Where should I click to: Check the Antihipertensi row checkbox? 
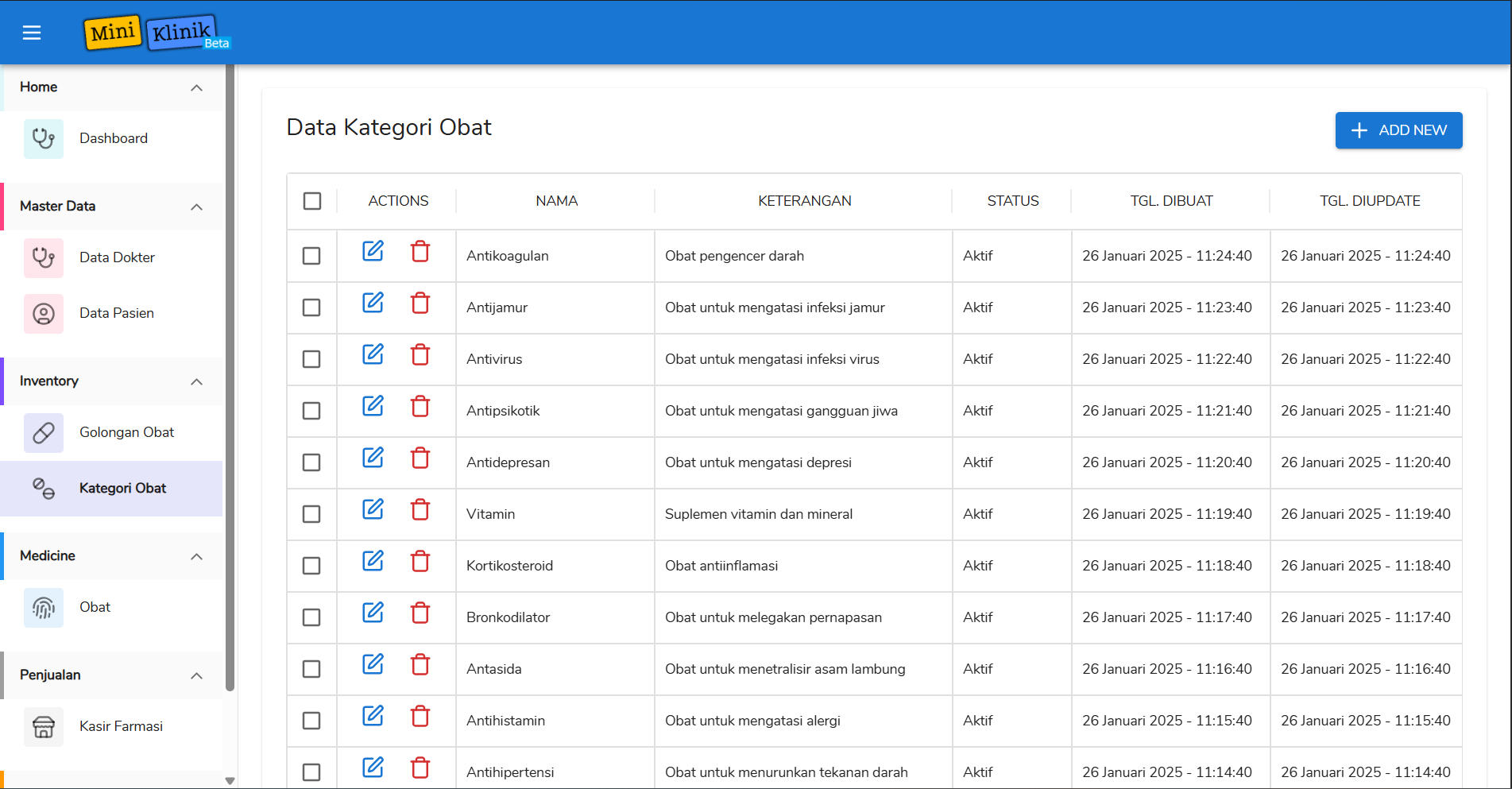[x=311, y=772]
